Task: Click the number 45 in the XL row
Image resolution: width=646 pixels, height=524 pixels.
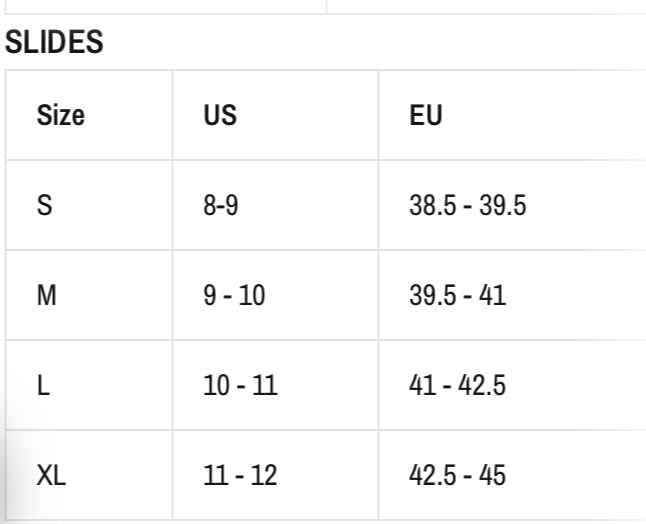Action: [492, 475]
